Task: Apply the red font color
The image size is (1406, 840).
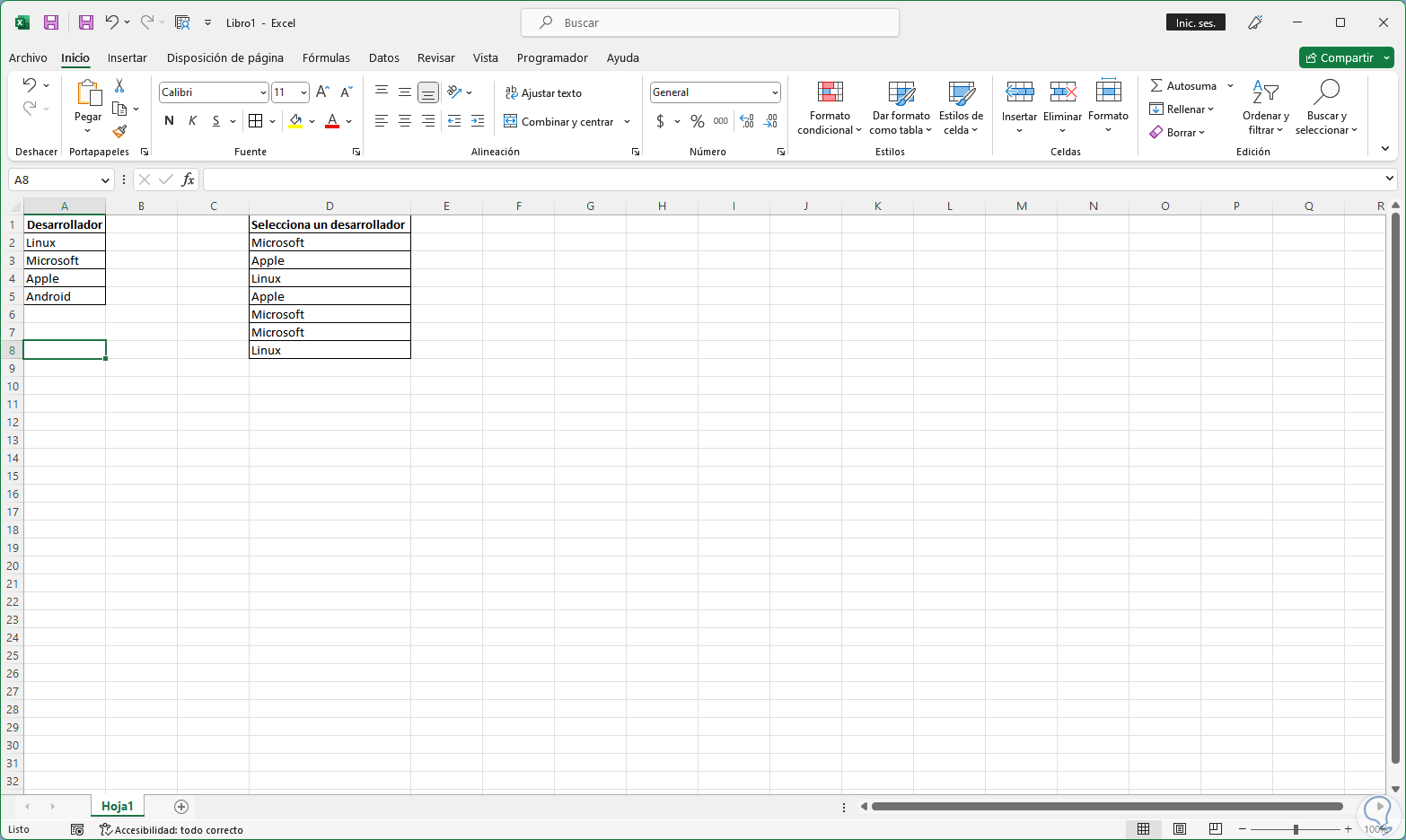Action: [x=332, y=121]
